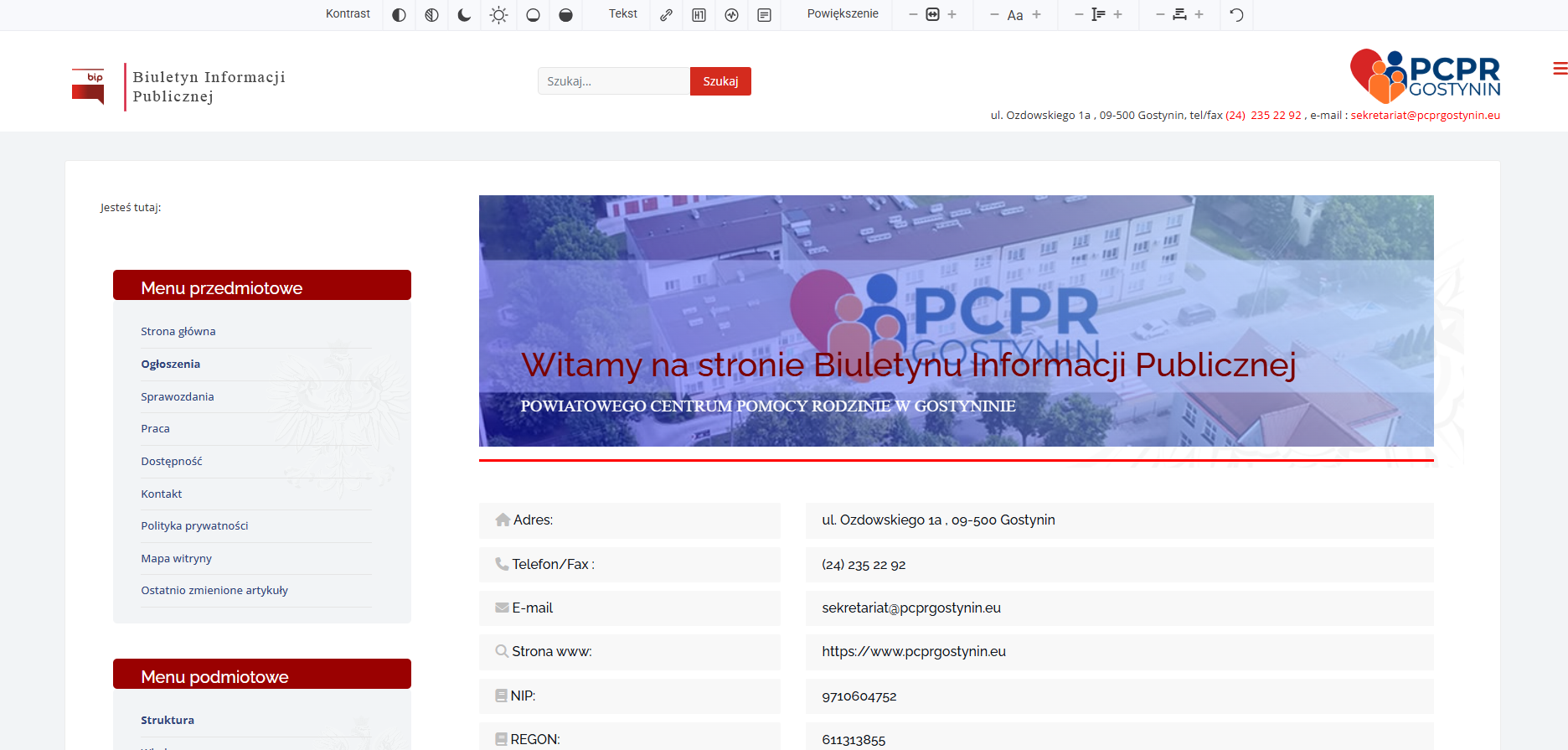Image resolution: width=1568 pixels, height=750 pixels.
Task: Click into the Szukaj... search field
Action: click(613, 81)
